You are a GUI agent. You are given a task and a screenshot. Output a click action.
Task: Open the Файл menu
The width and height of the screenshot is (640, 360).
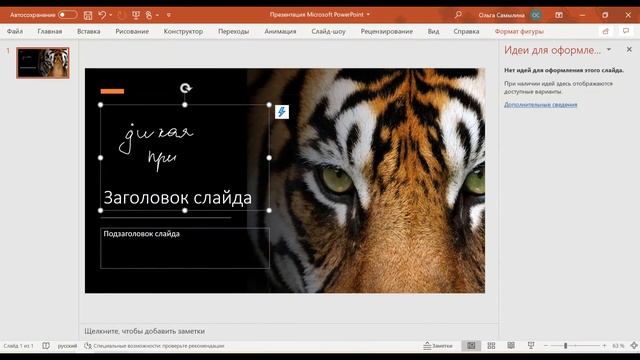pos(15,31)
